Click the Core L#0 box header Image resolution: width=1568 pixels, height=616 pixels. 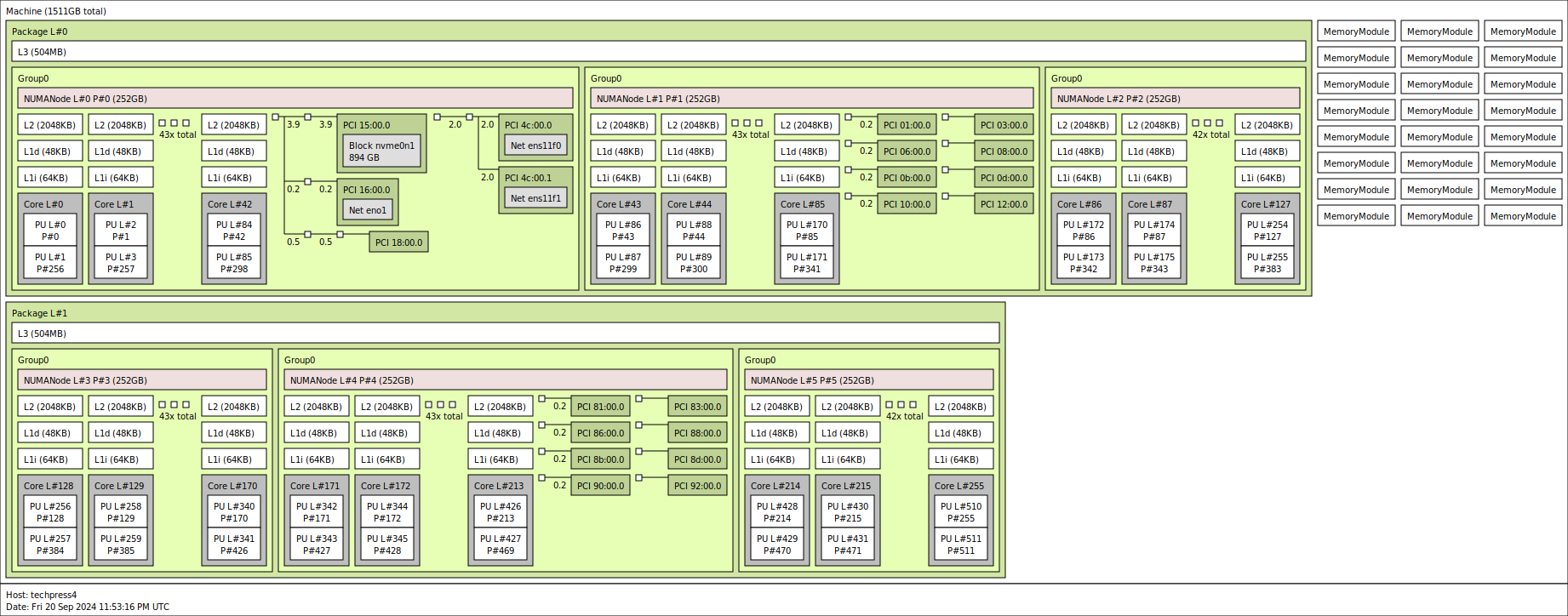[x=43, y=204]
